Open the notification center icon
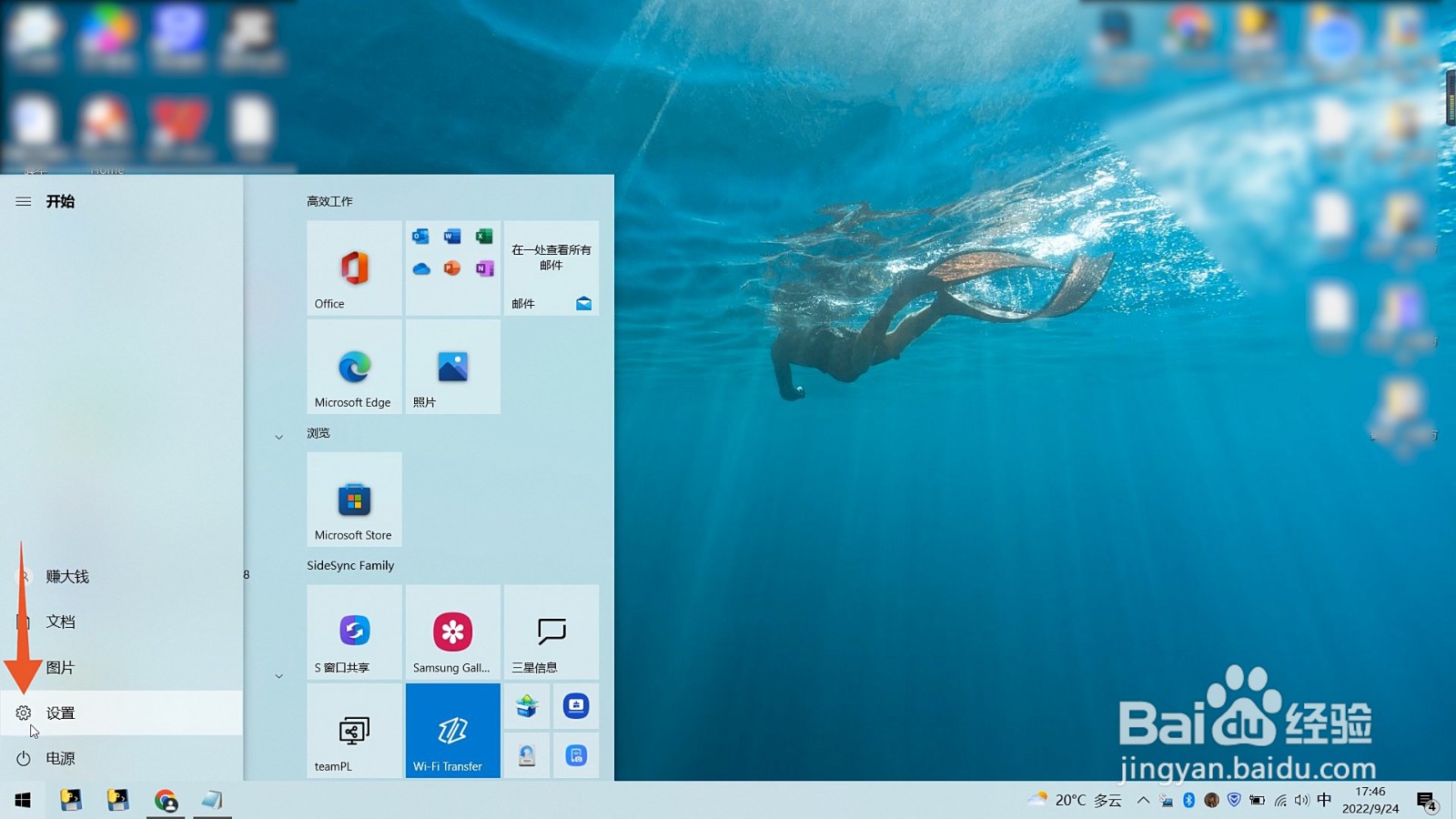Screen dimensions: 1456x819 (x=1426, y=800)
